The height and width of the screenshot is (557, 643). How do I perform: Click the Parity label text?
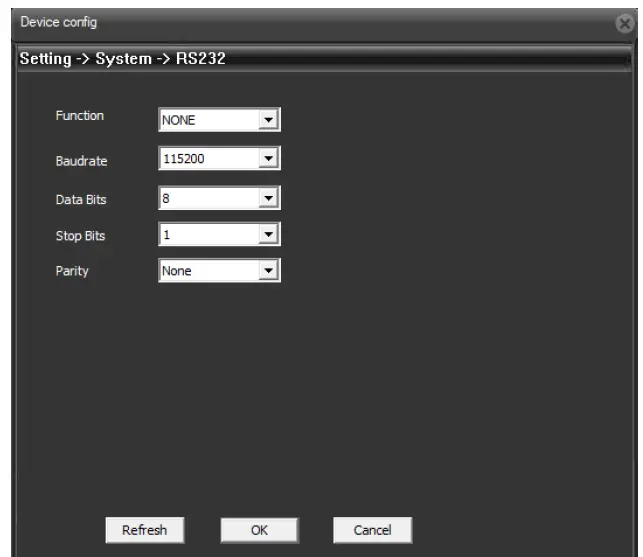tap(72, 271)
